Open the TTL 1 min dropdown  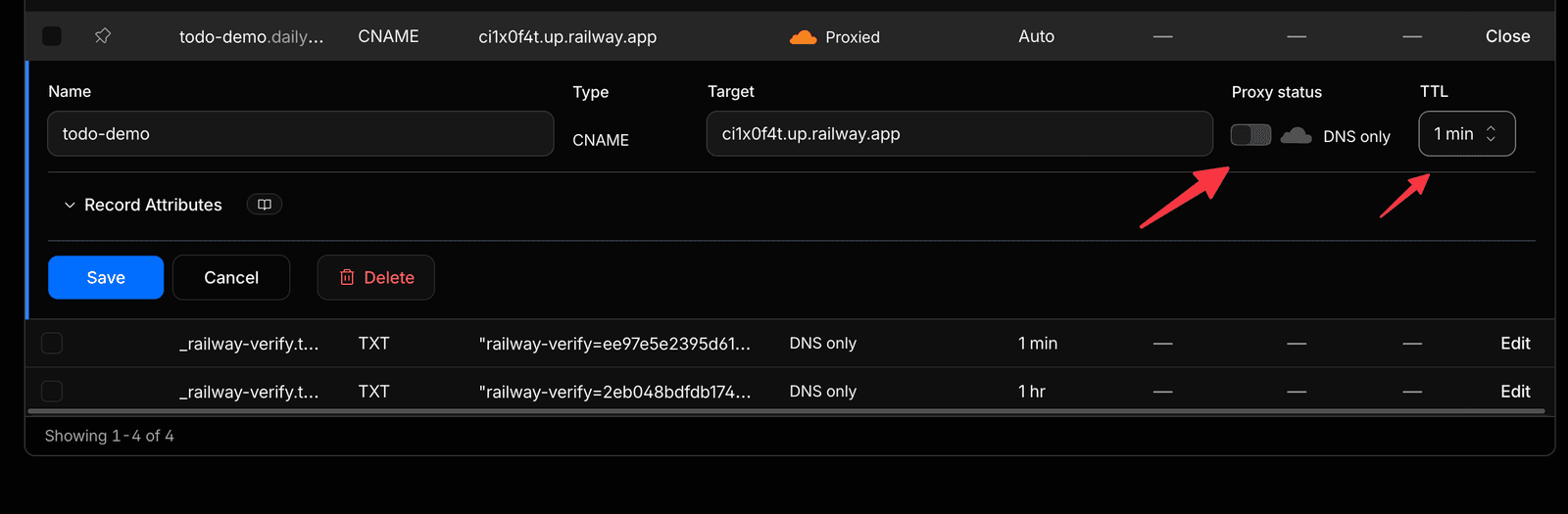click(x=1467, y=134)
